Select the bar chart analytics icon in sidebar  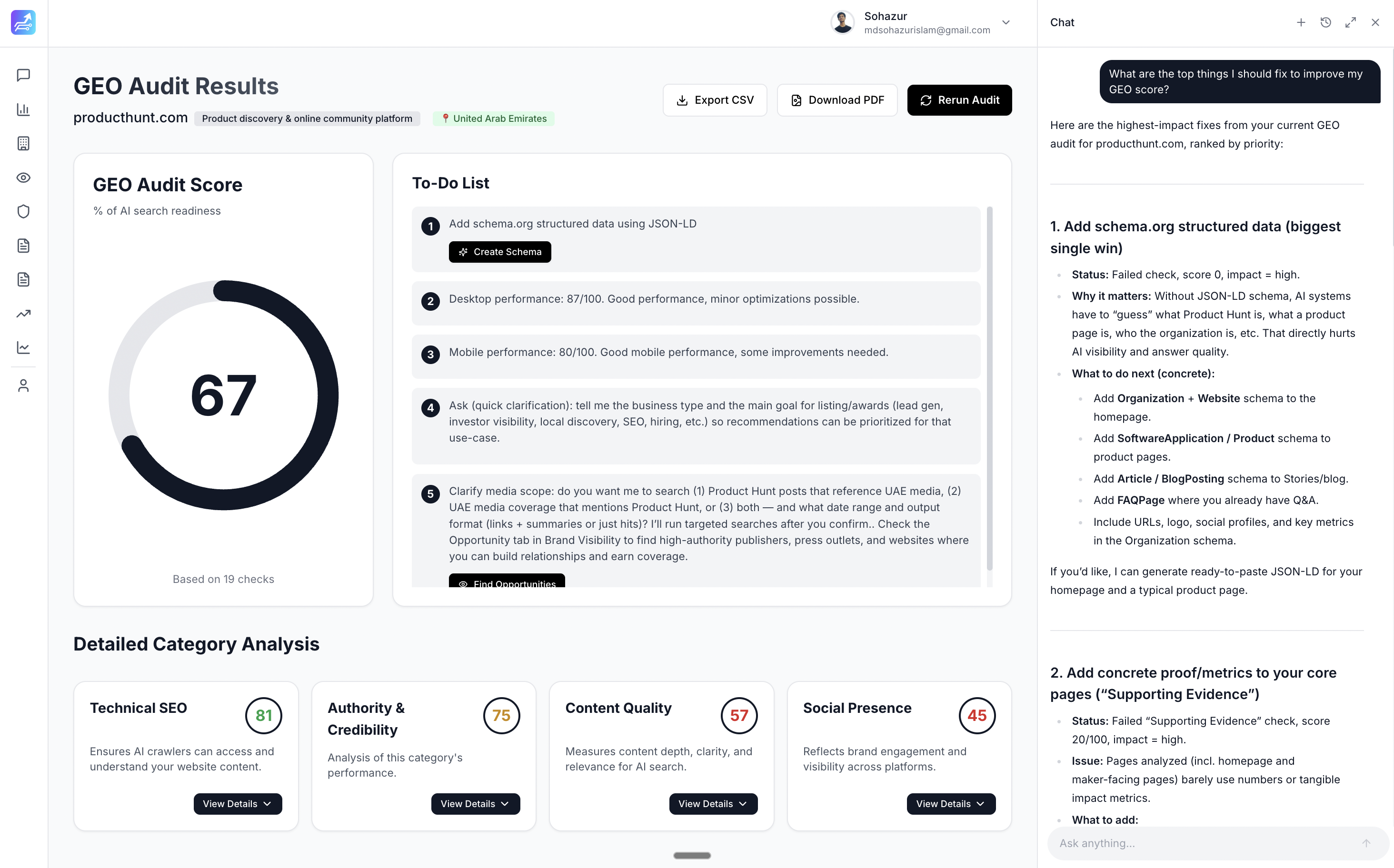pyautogui.click(x=23, y=109)
